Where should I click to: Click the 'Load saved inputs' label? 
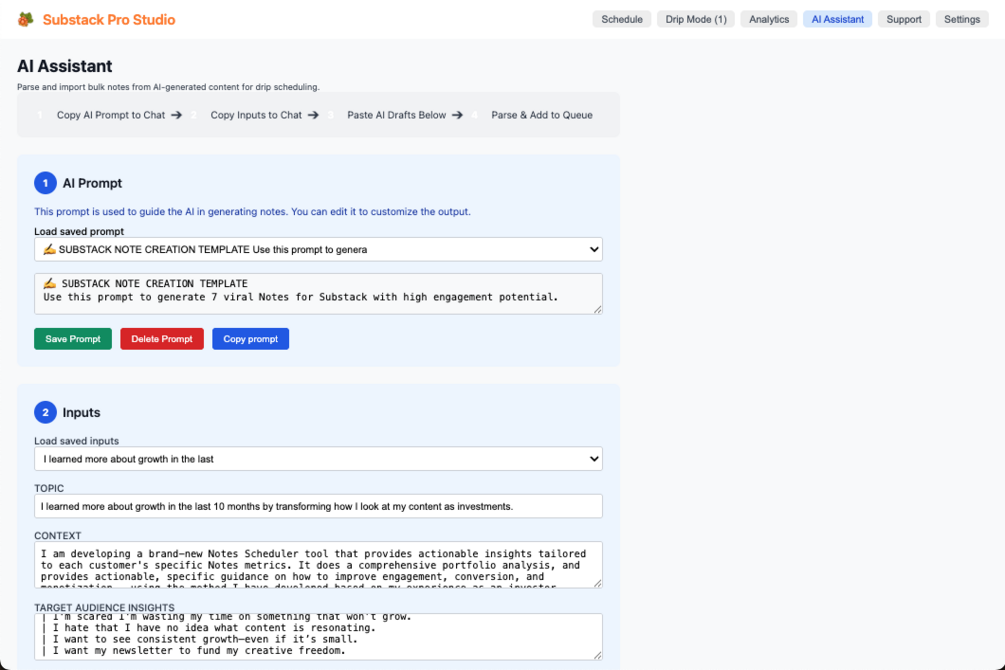click(x=76, y=441)
